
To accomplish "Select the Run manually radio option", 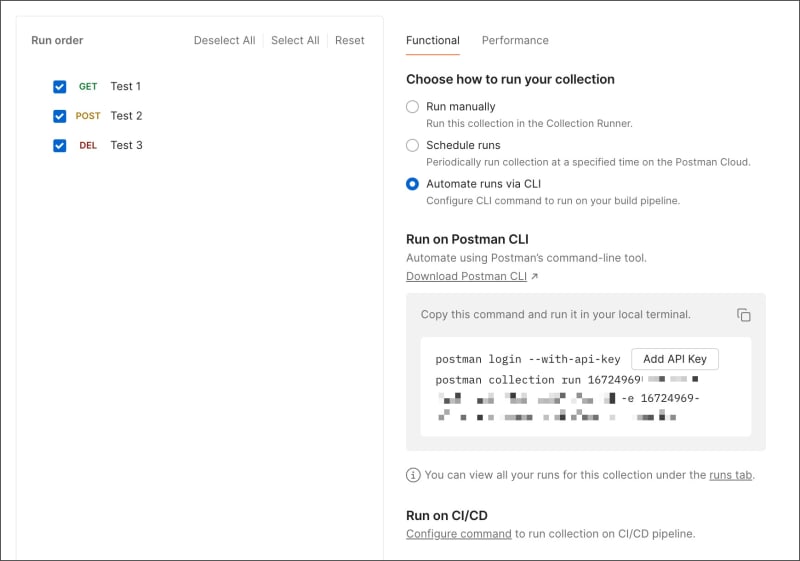I will (412, 107).
